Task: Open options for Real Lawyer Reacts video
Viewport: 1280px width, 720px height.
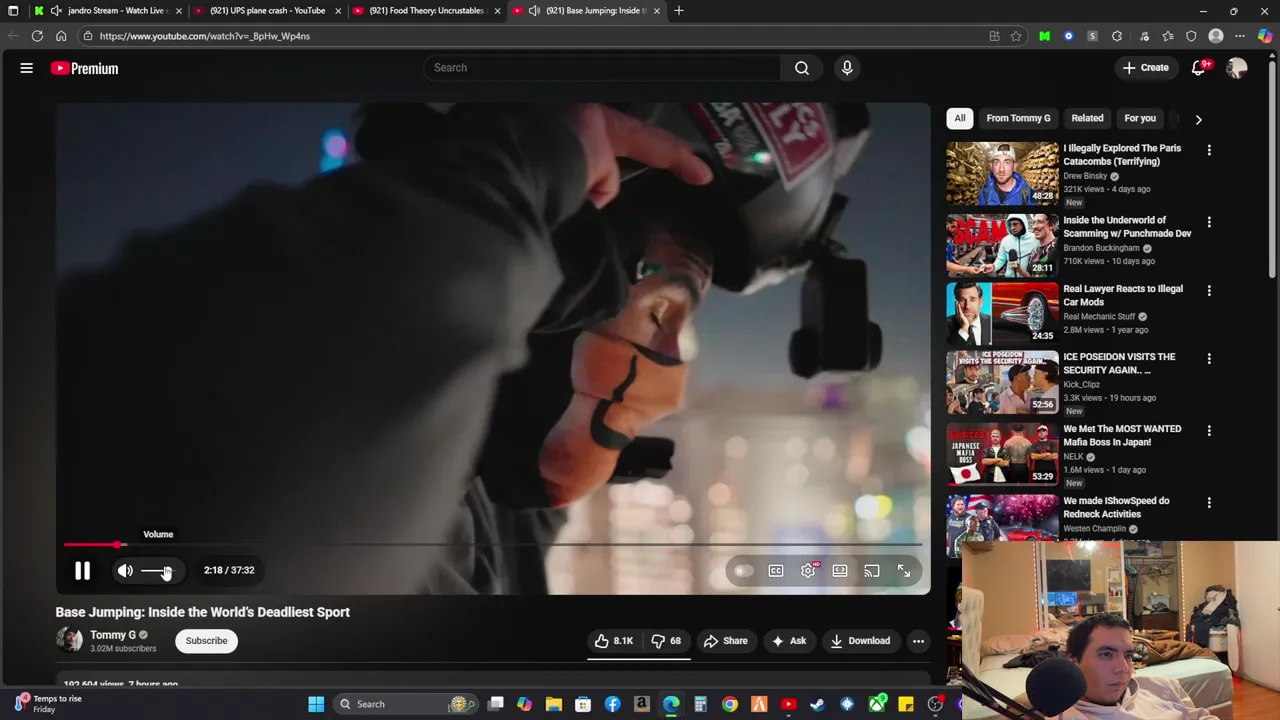Action: 1209,291
